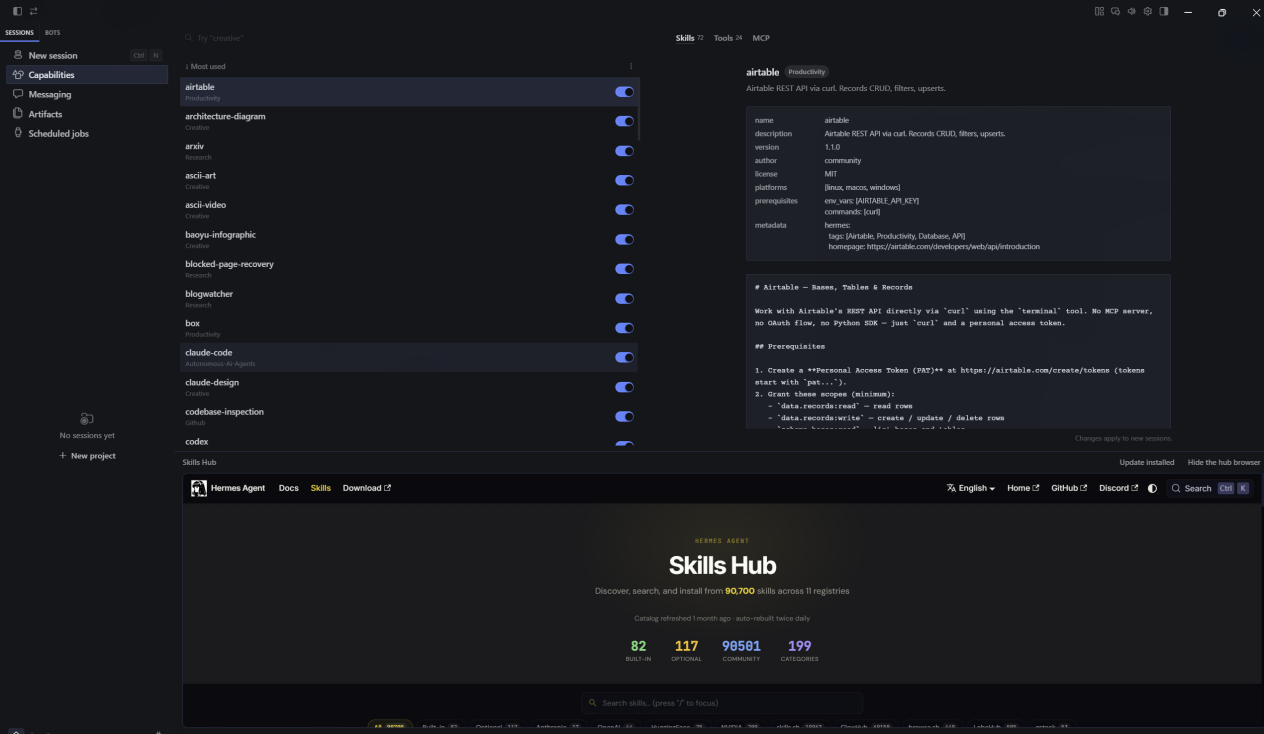Click the speaker sound icon at top right
The width and height of the screenshot is (1264, 734).
(1132, 11)
